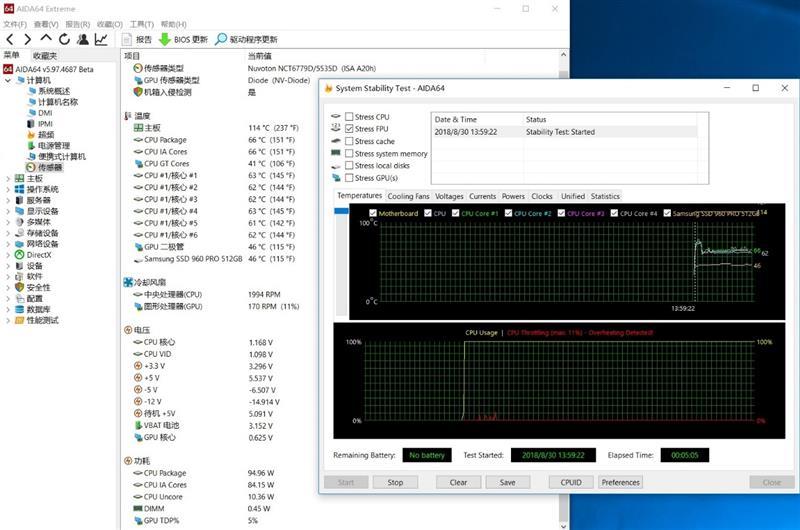The width and height of the screenshot is (800, 530).
Task: Click the up-level arrow icon
Action: (46, 39)
